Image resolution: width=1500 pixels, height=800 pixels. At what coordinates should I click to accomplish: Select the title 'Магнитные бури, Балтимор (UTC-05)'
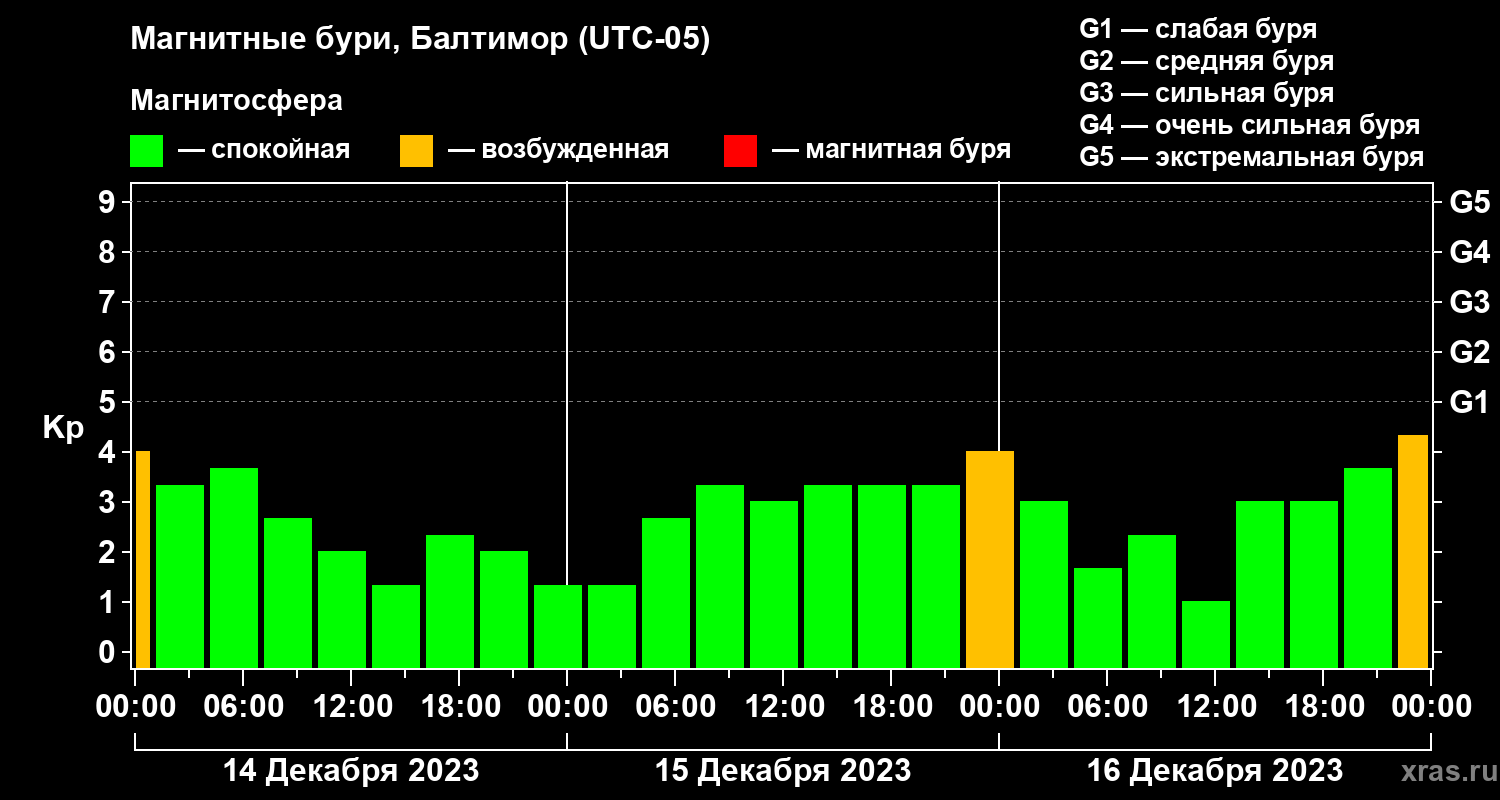420,41
